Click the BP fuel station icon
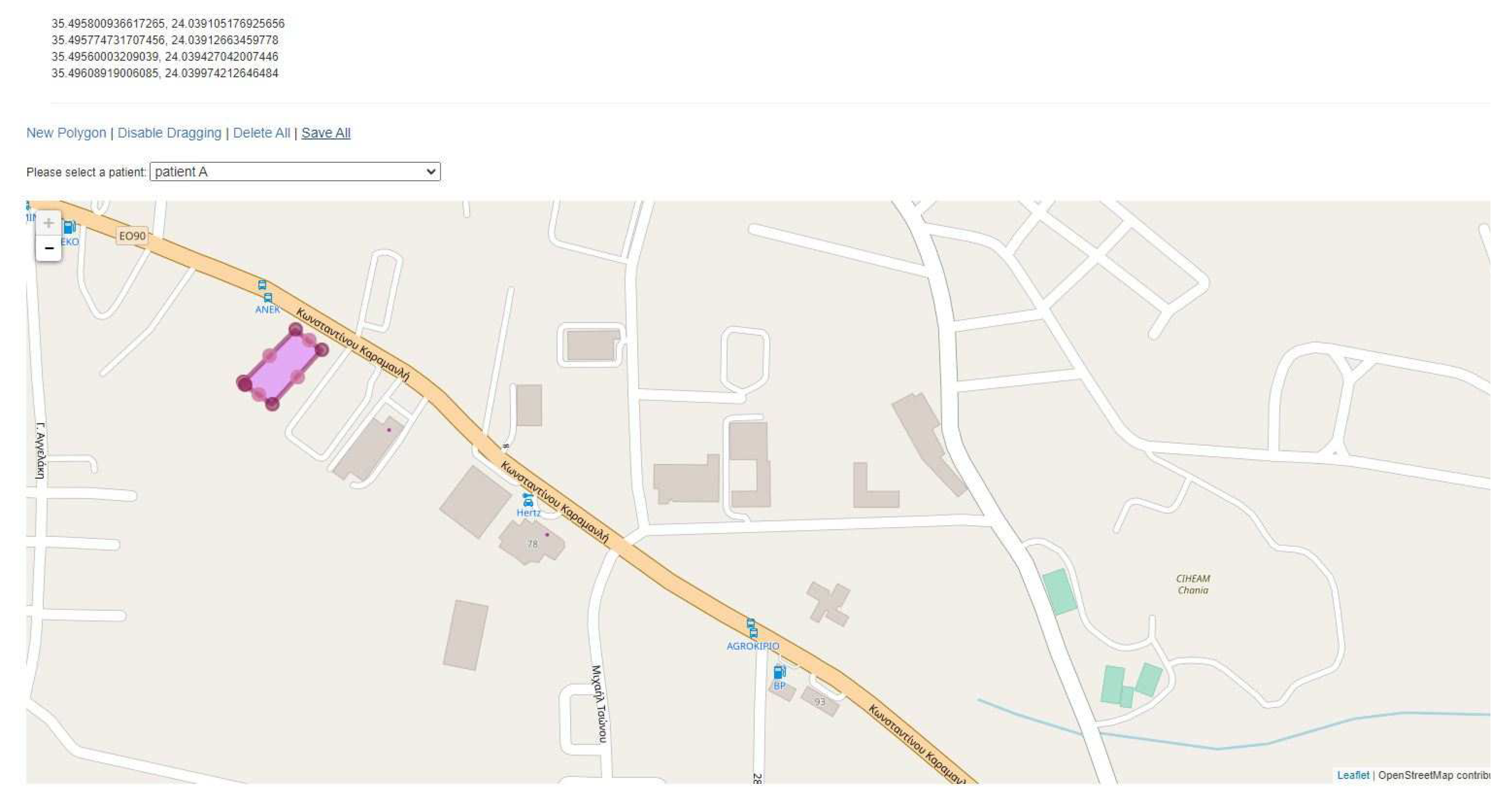 [x=780, y=672]
